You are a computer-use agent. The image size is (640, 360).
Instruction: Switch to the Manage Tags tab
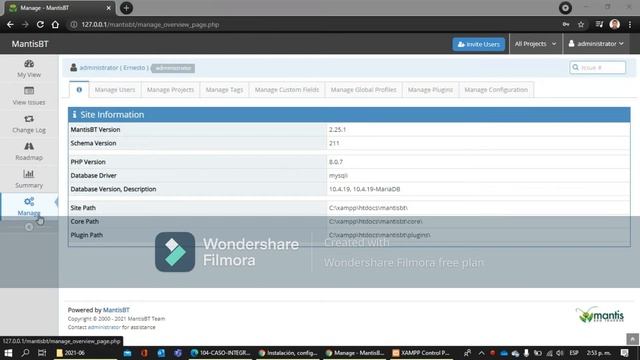[224, 89]
